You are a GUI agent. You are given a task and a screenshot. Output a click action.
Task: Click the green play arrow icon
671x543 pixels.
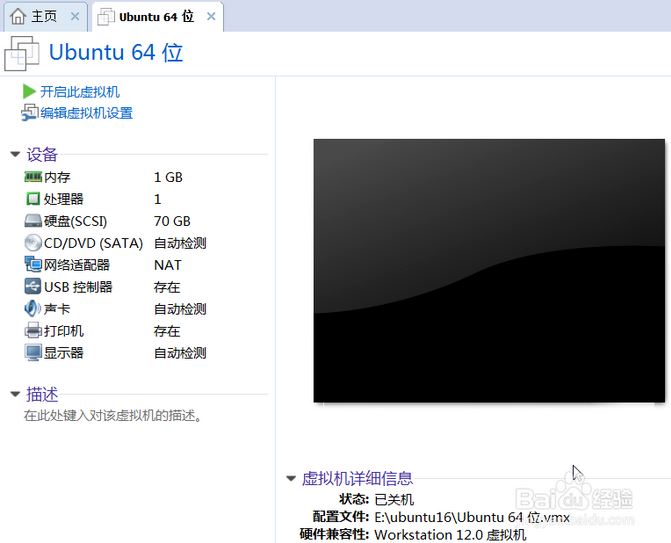[x=29, y=91]
